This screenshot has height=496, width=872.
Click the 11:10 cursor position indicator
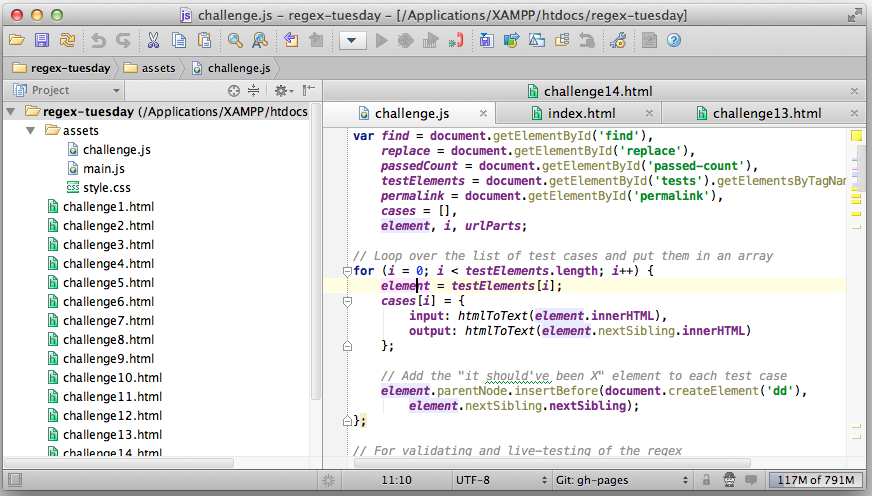tap(397, 480)
